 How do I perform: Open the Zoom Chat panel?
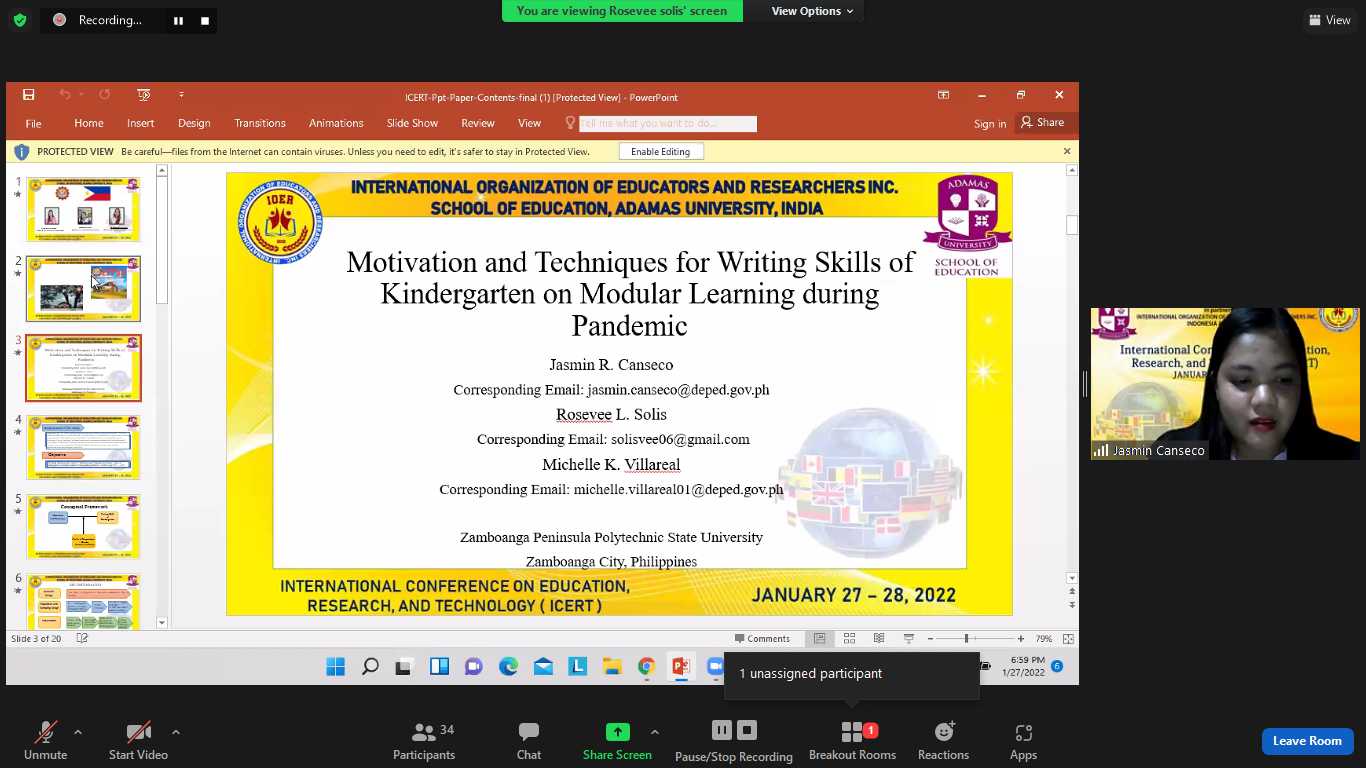click(528, 741)
